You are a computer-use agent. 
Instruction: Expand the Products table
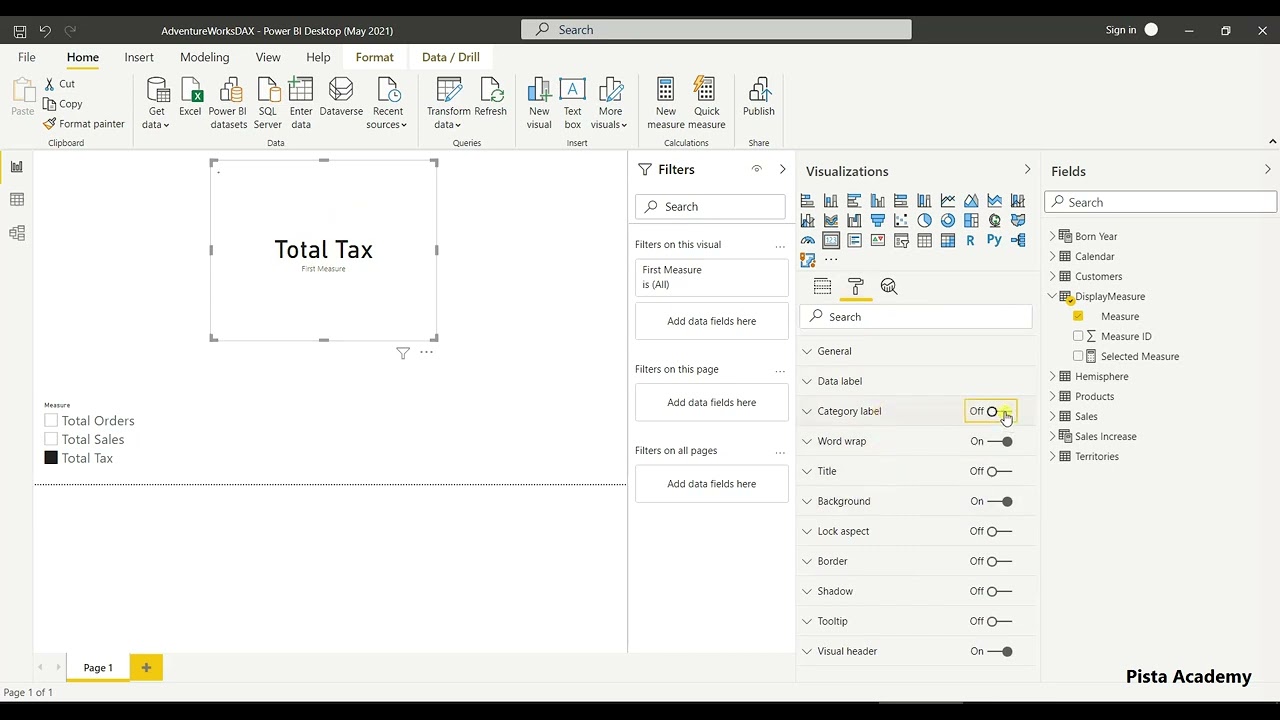[x=1052, y=396]
